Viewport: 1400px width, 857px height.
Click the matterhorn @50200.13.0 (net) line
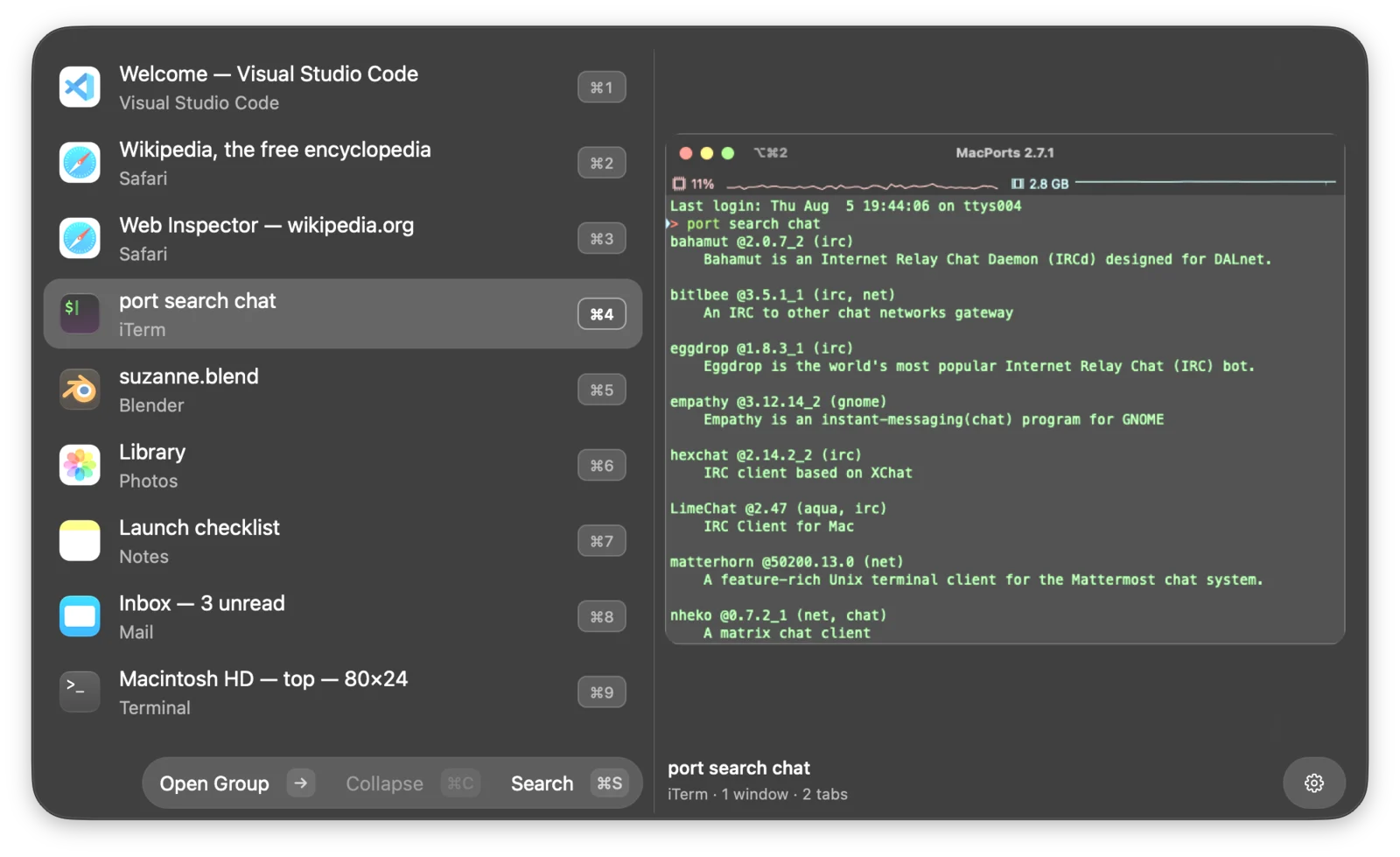coord(787,562)
